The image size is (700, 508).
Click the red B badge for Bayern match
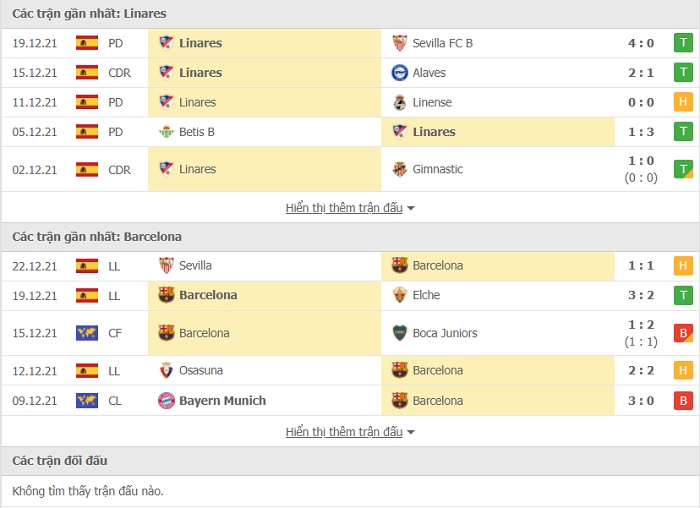(683, 400)
